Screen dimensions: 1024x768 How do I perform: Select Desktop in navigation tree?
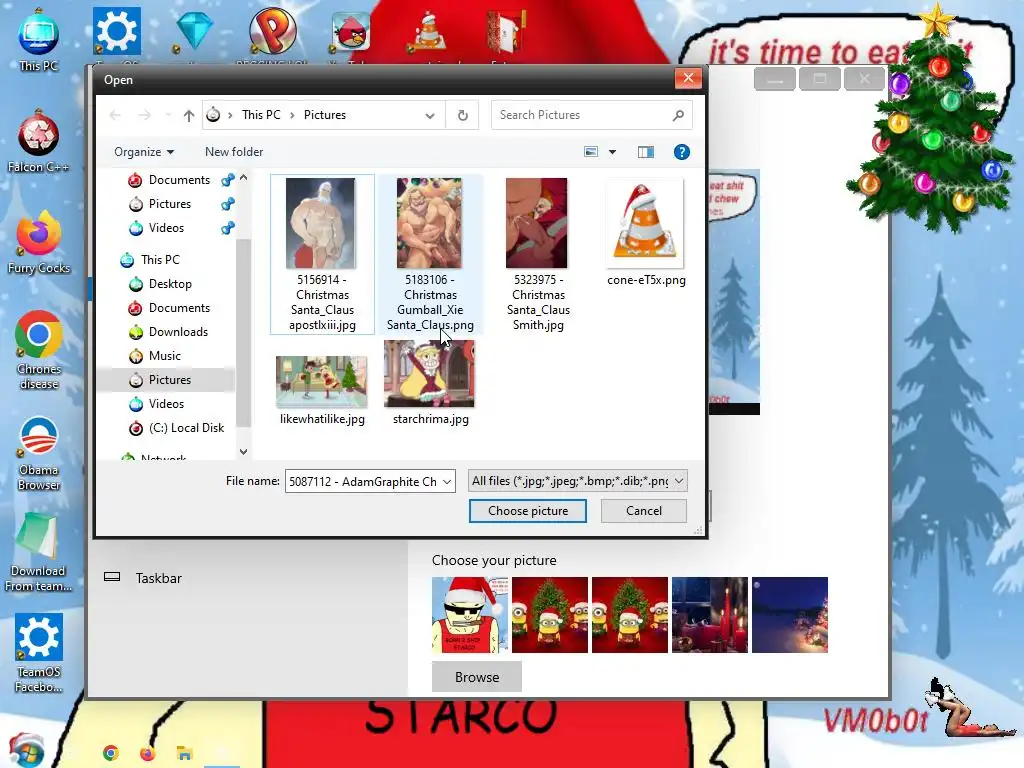coord(170,284)
